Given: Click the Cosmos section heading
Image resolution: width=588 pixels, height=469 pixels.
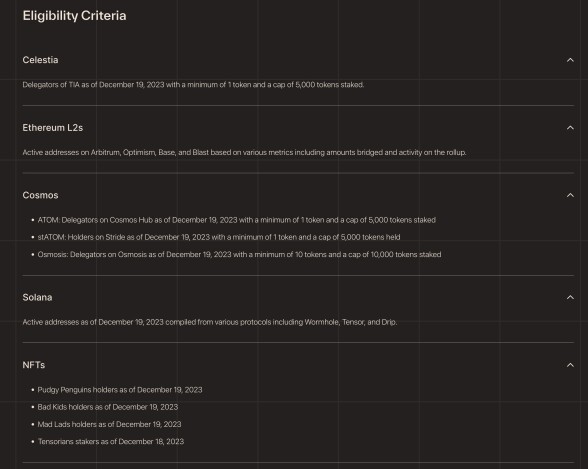Looking at the screenshot, I should (x=40, y=195).
